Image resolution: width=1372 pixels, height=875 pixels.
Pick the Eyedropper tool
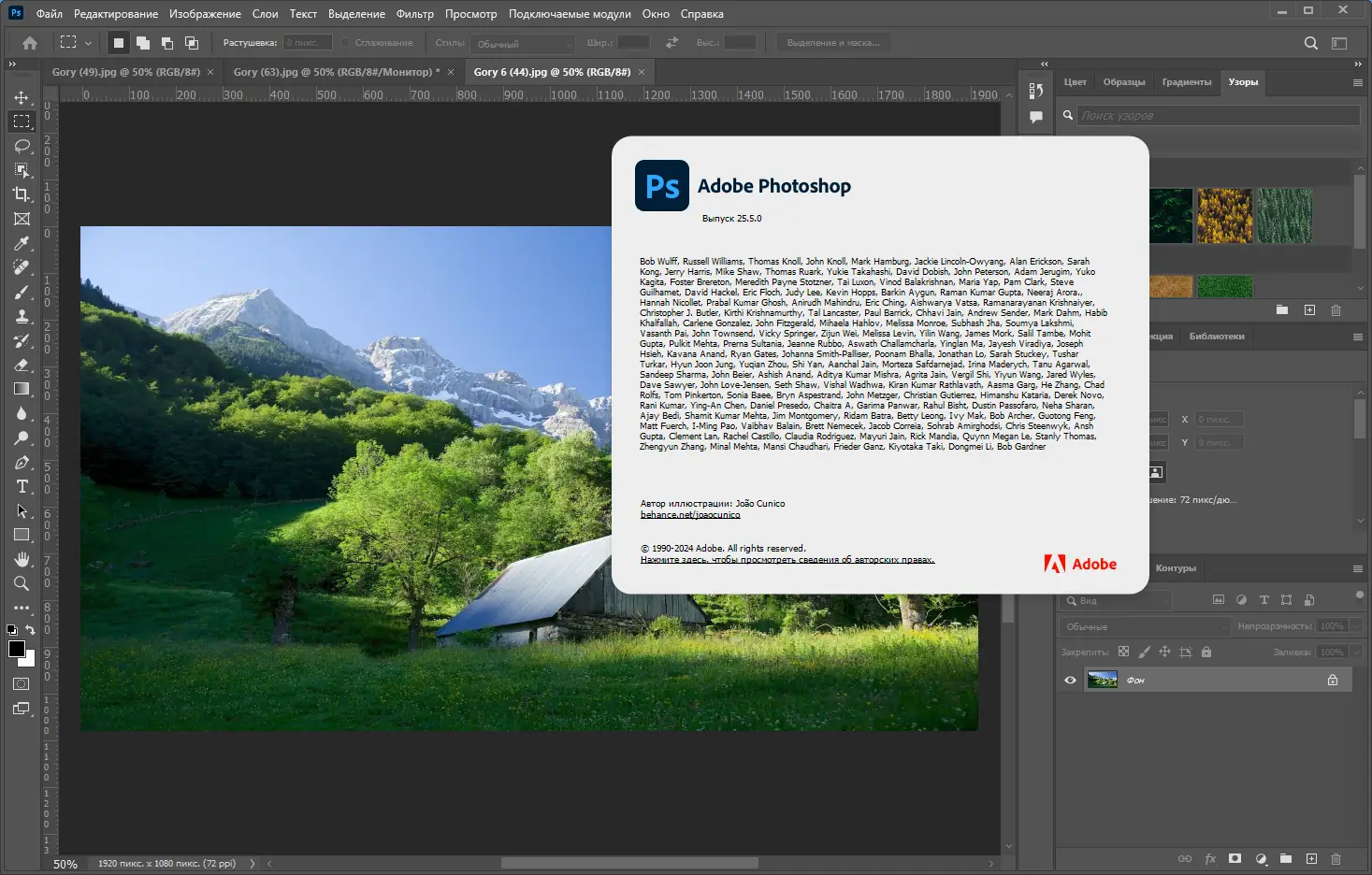click(x=22, y=243)
